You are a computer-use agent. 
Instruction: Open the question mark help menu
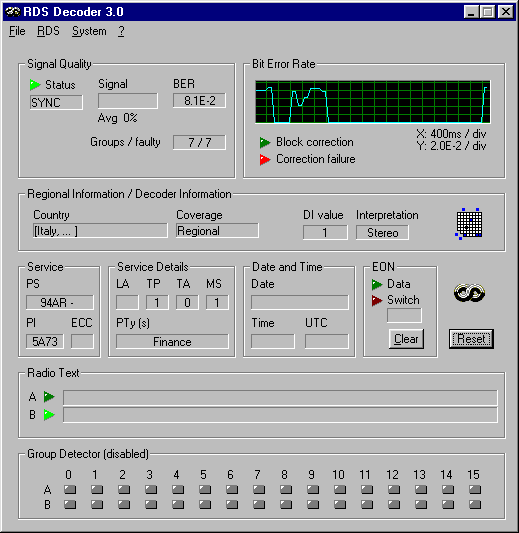click(x=121, y=31)
